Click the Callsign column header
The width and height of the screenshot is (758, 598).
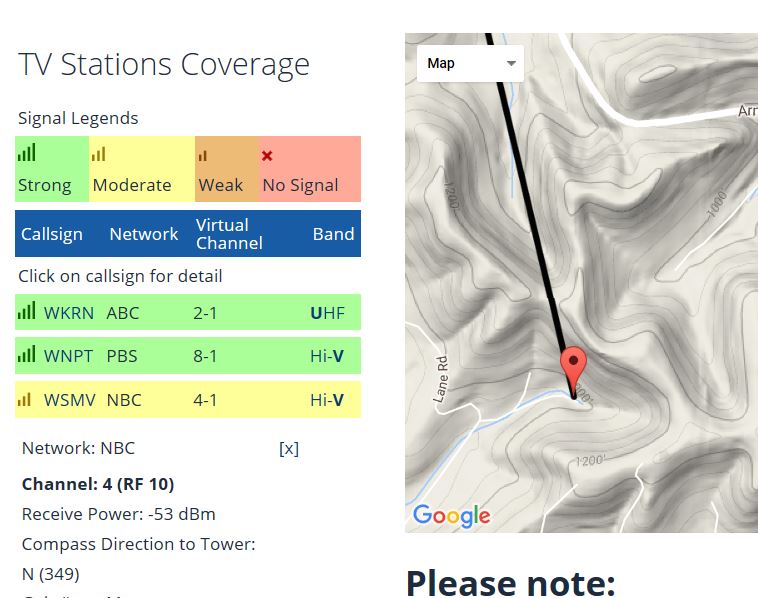[x=52, y=234]
